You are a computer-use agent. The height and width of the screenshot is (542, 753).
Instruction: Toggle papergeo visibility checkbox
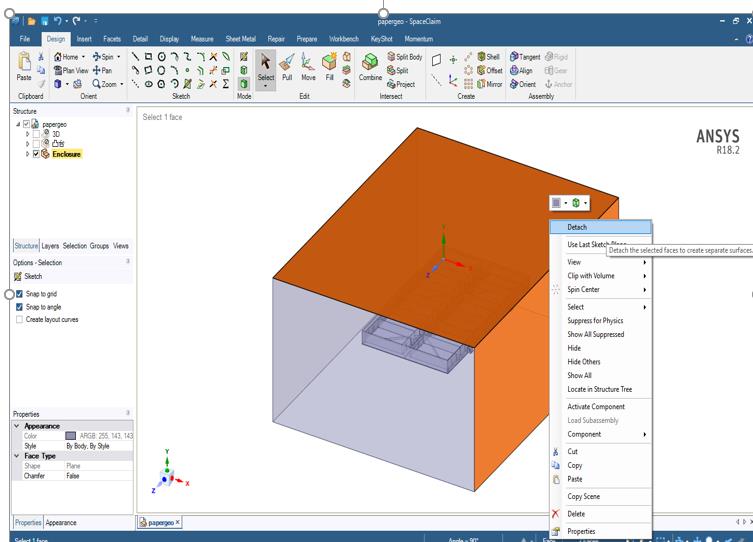click(26, 124)
